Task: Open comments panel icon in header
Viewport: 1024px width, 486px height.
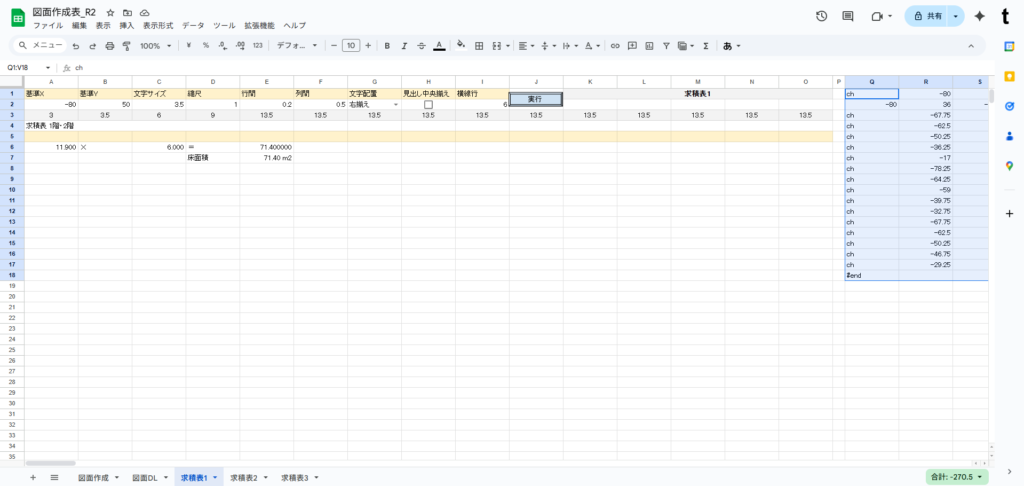Action: click(848, 16)
